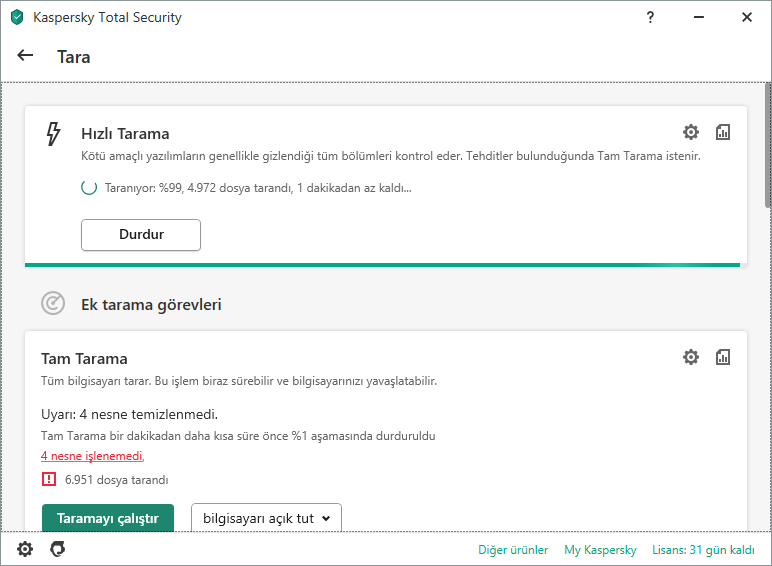Click 'Uyarı: 4 nesne temizlenmedi.' text
This screenshot has height=566, width=772.
(x=129, y=414)
